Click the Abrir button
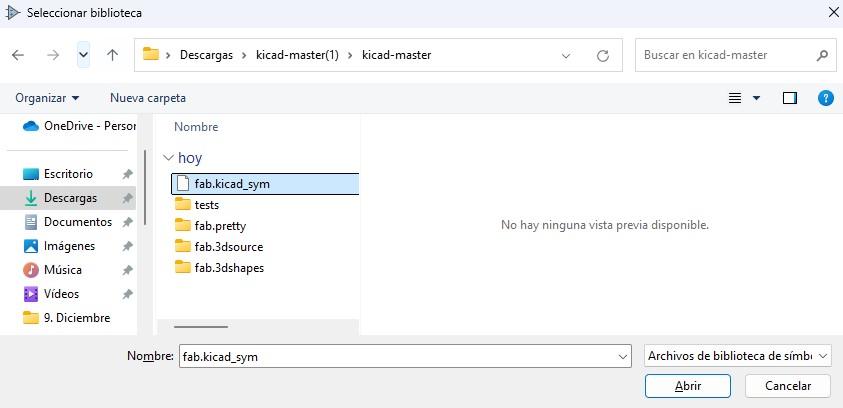The width and height of the screenshot is (843, 408). (x=688, y=386)
